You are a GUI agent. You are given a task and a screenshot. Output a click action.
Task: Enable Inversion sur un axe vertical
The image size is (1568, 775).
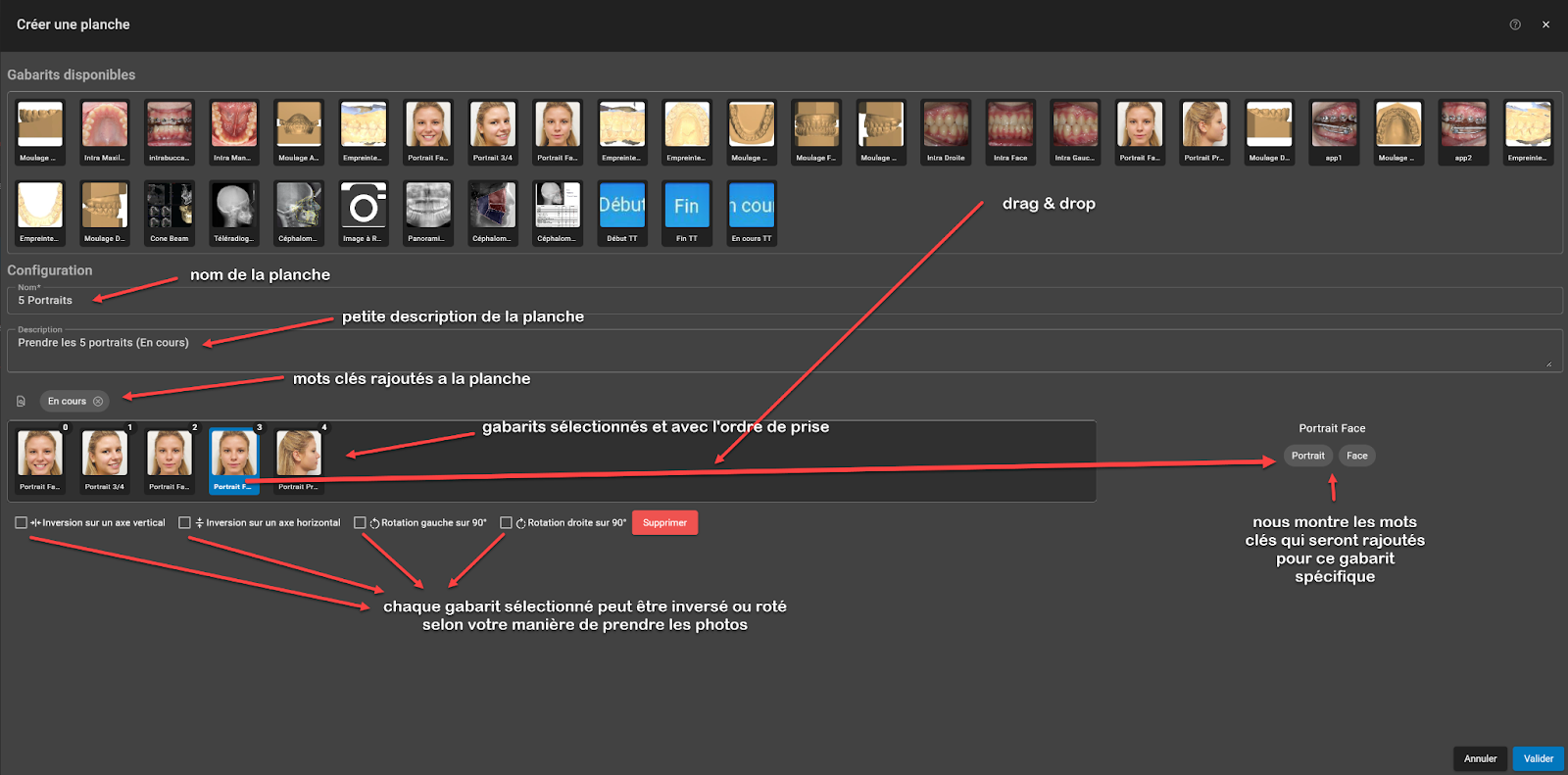tap(21, 523)
